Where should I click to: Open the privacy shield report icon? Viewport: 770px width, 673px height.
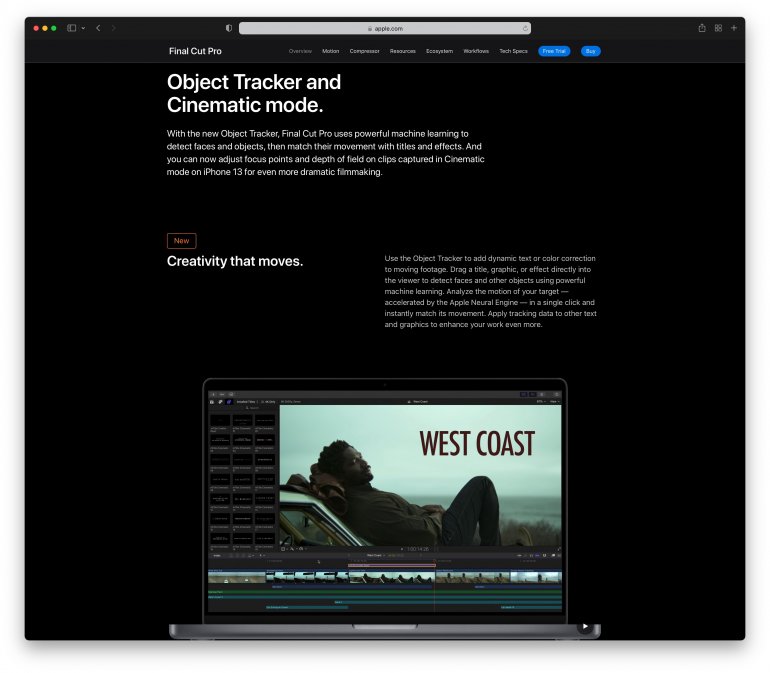coord(229,28)
